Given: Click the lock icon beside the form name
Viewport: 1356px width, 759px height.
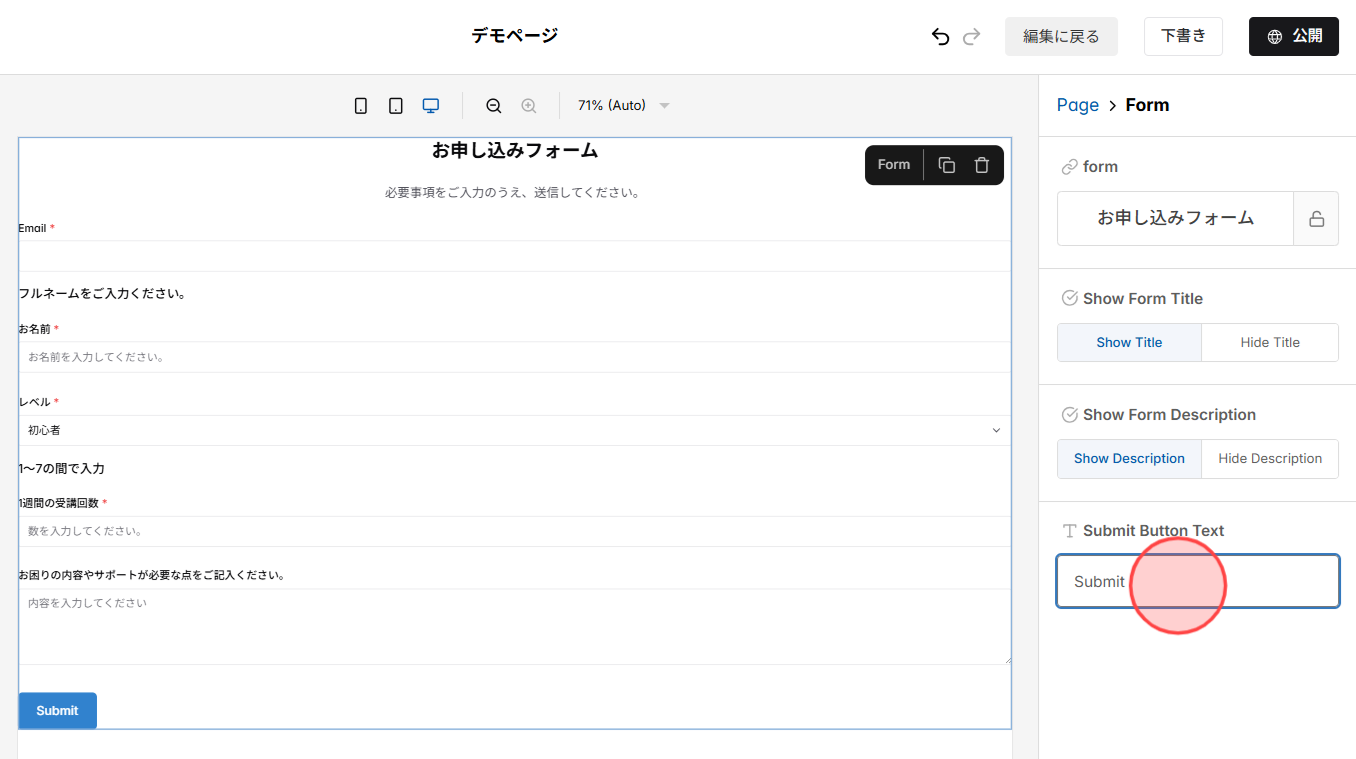Looking at the screenshot, I should tap(1316, 218).
